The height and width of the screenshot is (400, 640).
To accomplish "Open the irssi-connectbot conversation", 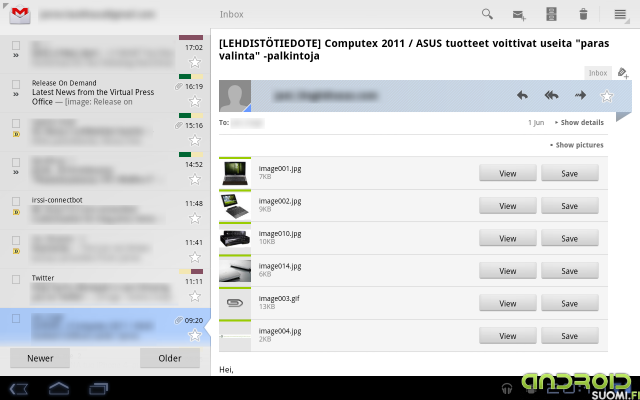I will [105, 210].
